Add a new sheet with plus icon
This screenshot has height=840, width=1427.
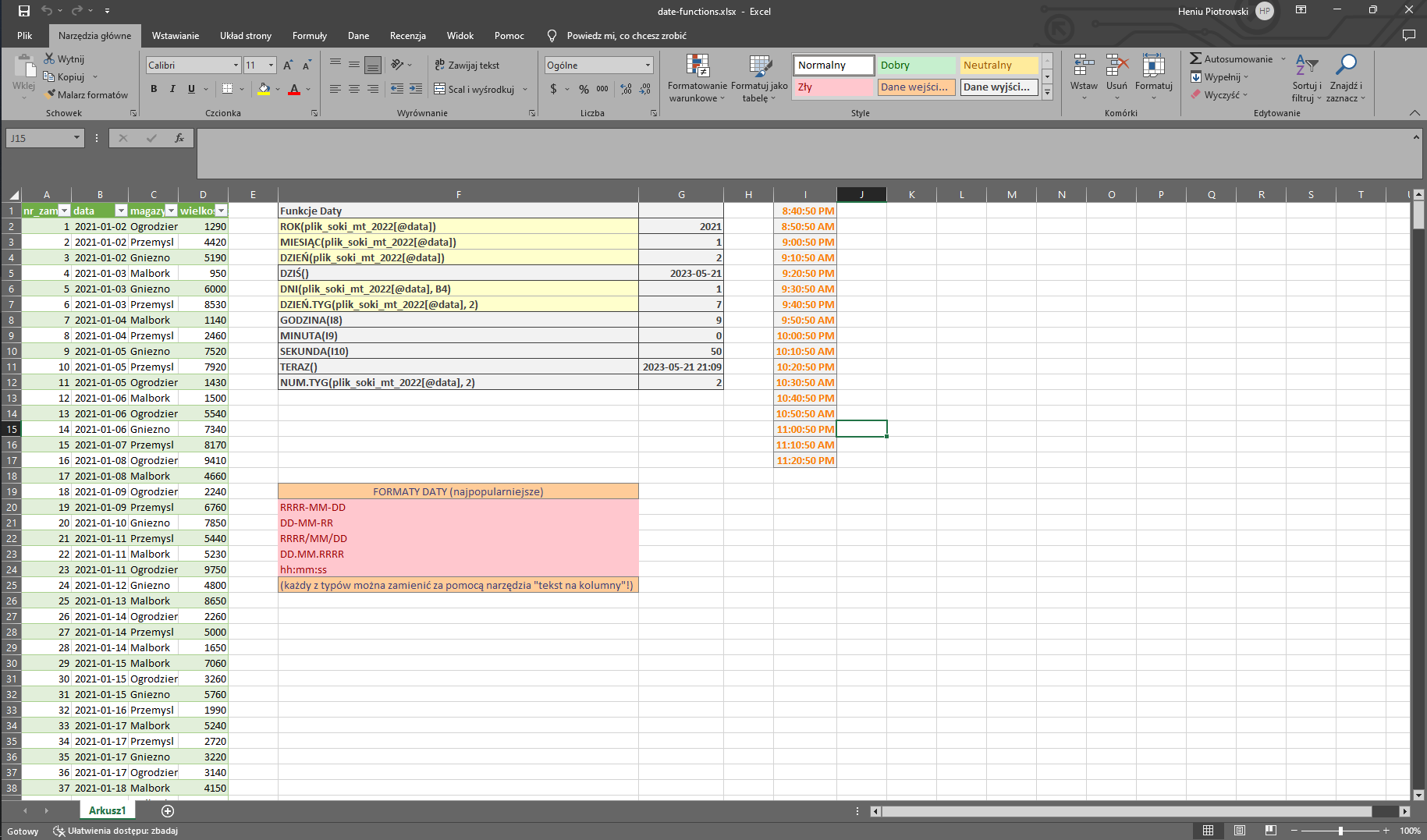point(168,811)
